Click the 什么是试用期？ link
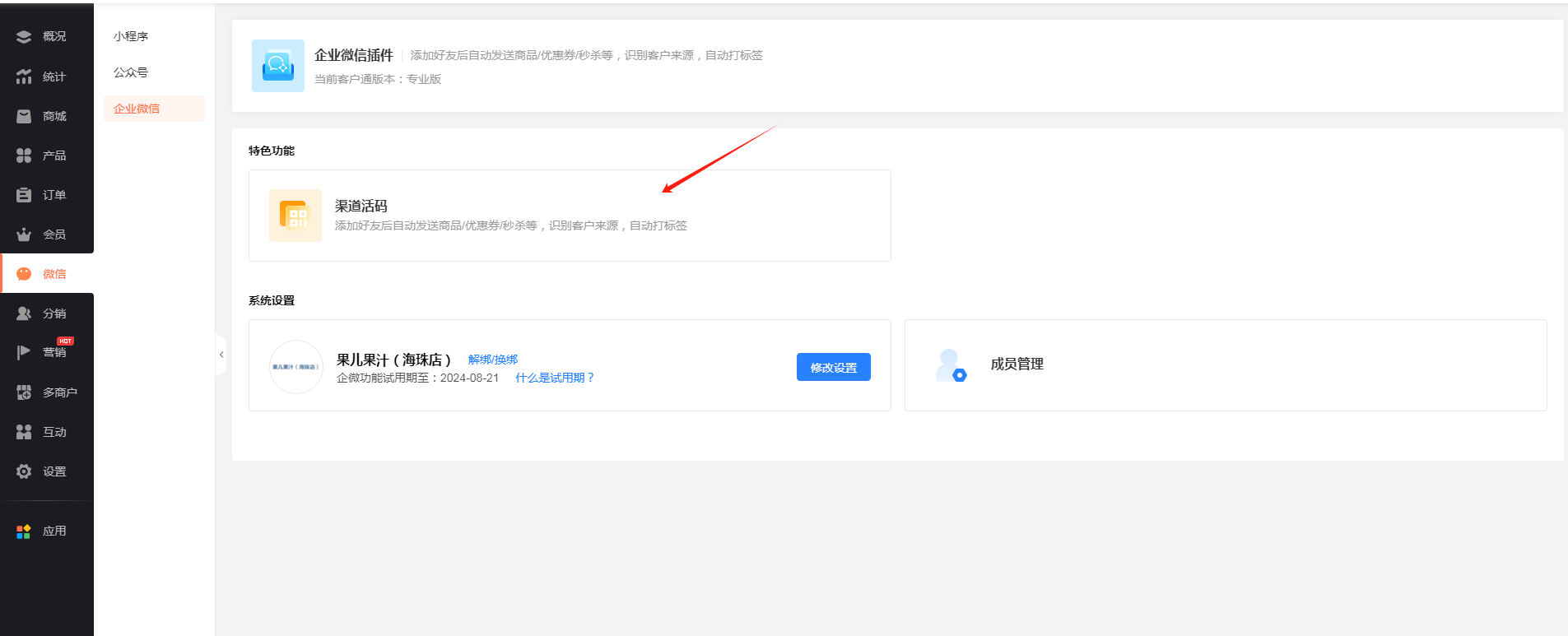Viewport: 1568px width, 636px height. [555, 378]
